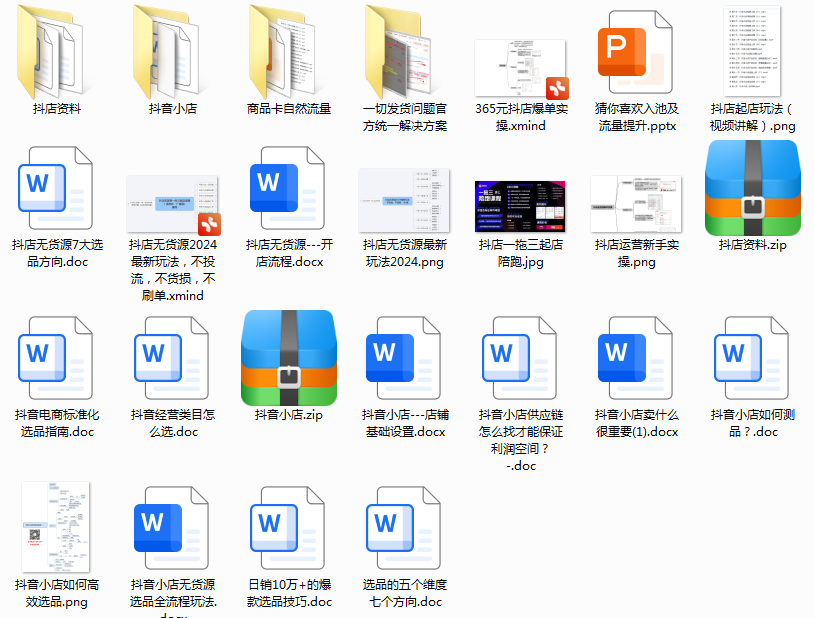This screenshot has height=618, width=814.
Task: Select the file name "选品的五个维度七个方向.doc"
Action: pyautogui.click(x=405, y=593)
